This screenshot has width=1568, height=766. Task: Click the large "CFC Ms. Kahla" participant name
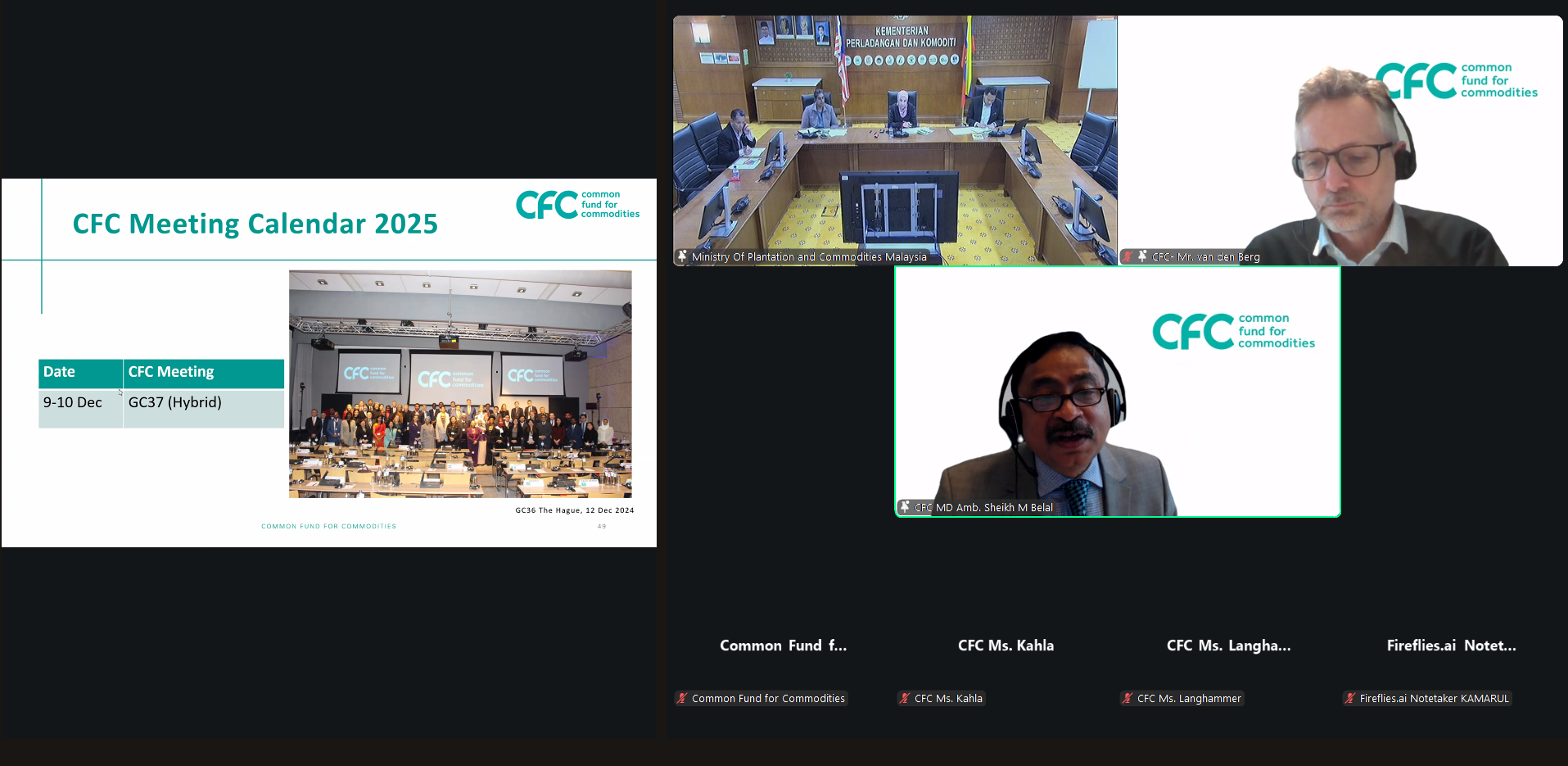1005,646
